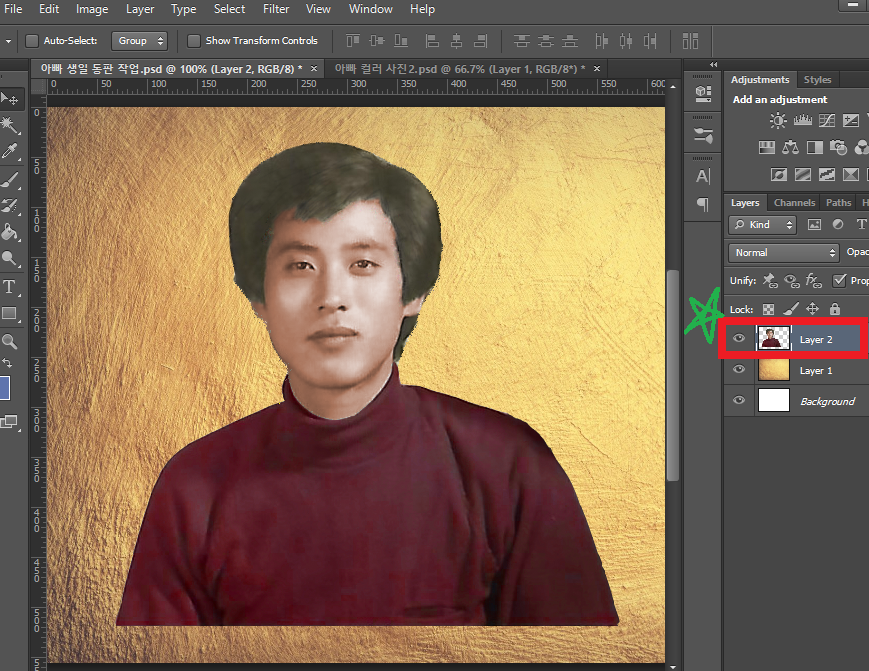This screenshot has height=671, width=869.
Task: Open the Paragraph panel icon
Action: click(x=703, y=204)
